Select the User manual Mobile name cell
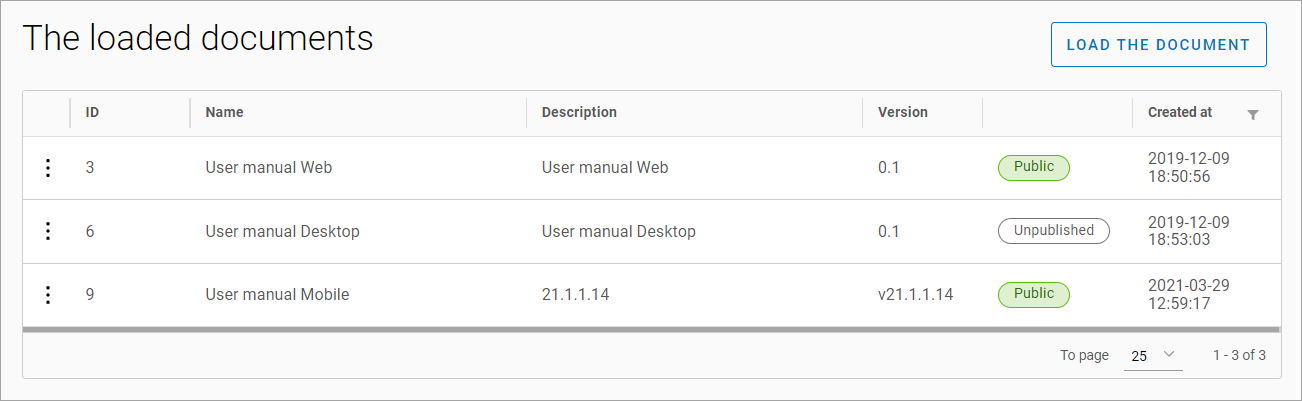The height and width of the screenshot is (401, 1302). 277,295
